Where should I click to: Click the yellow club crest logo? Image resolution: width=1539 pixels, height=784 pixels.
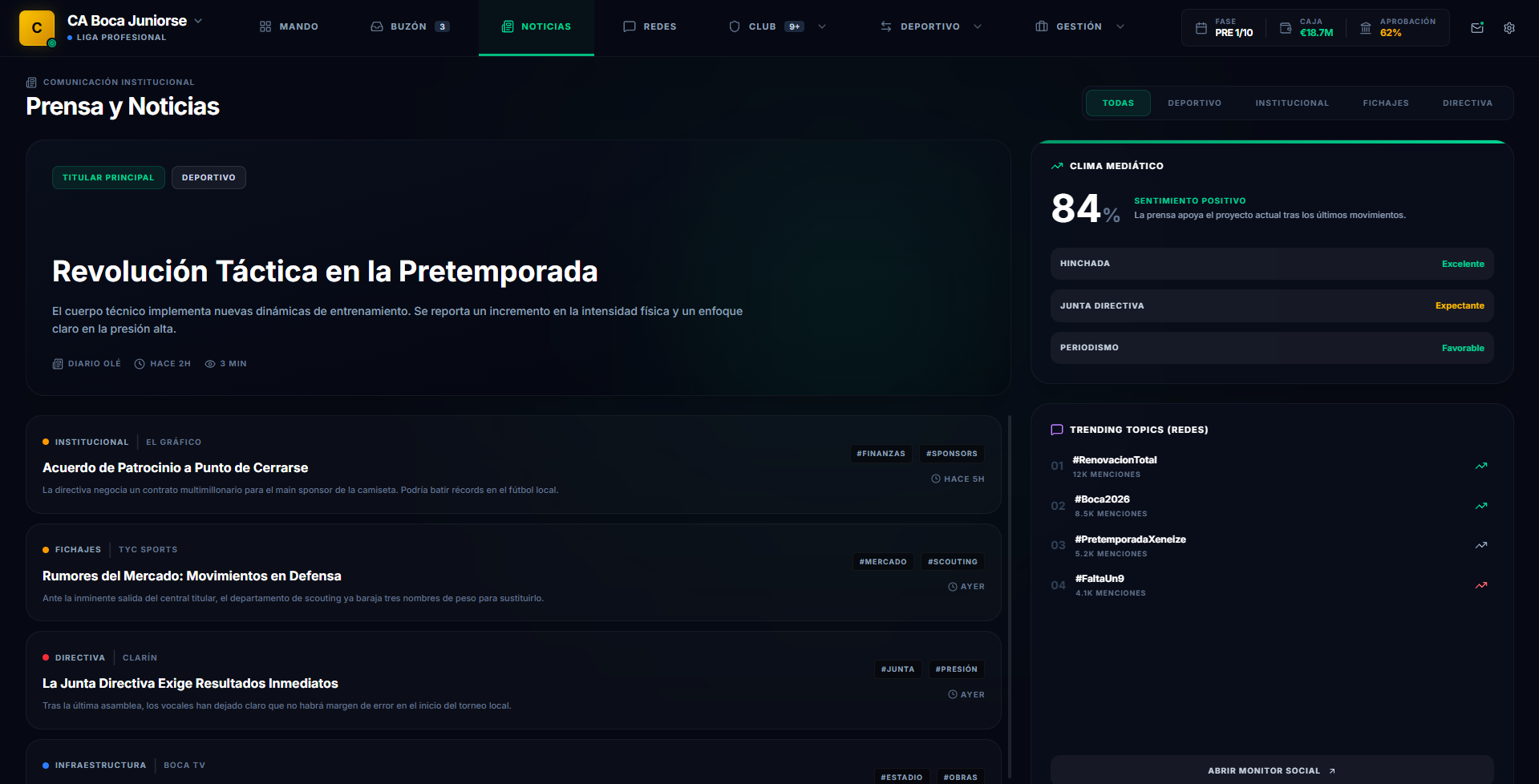click(37, 28)
